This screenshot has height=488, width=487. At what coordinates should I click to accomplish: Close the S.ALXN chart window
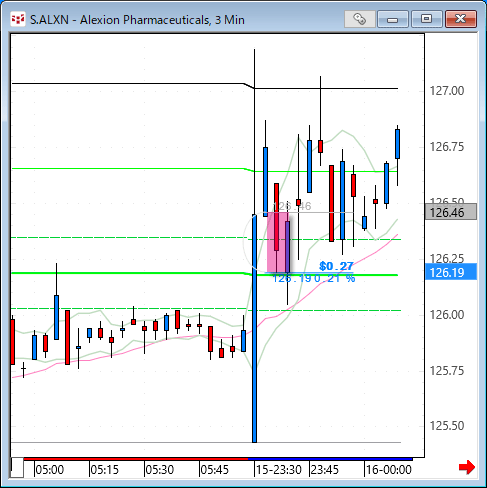(461, 19)
